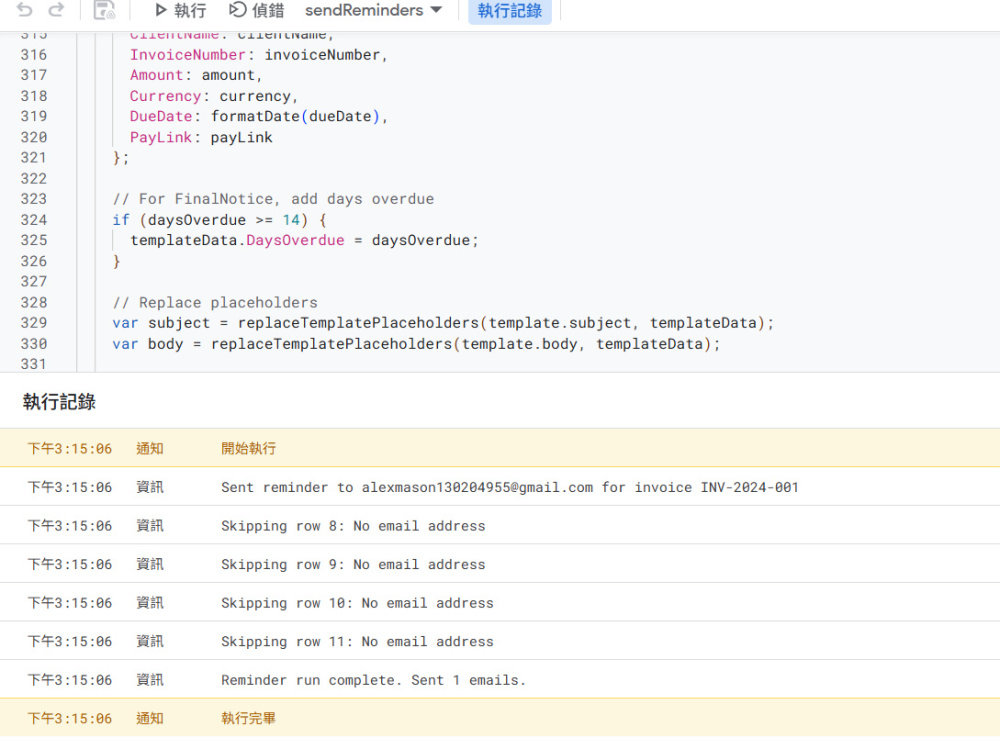Click line number 329 in the gutter
This screenshot has height=749, width=1000.
(x=34, y=323)
